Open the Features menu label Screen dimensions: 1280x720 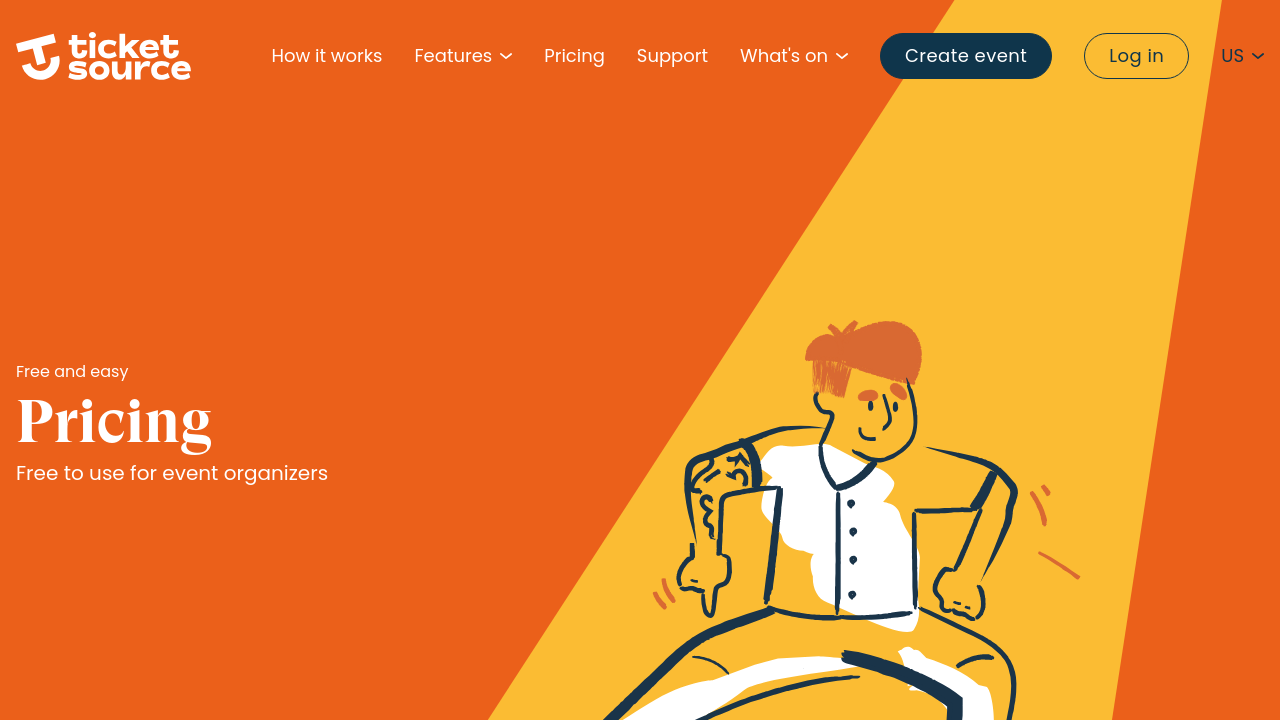453,56
